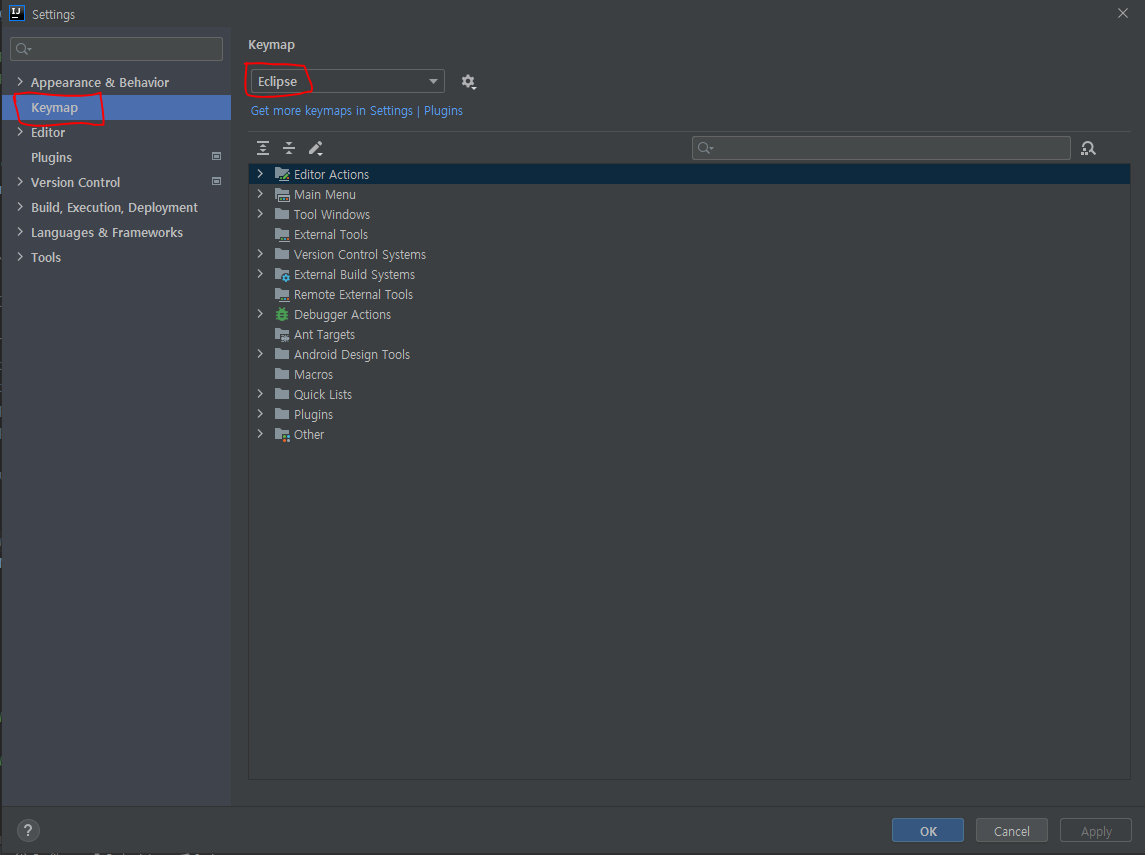Viewport: 1145px width, 855px height.
Task: Expand the Tool Windows tree node
Action: tap(260, 214)
